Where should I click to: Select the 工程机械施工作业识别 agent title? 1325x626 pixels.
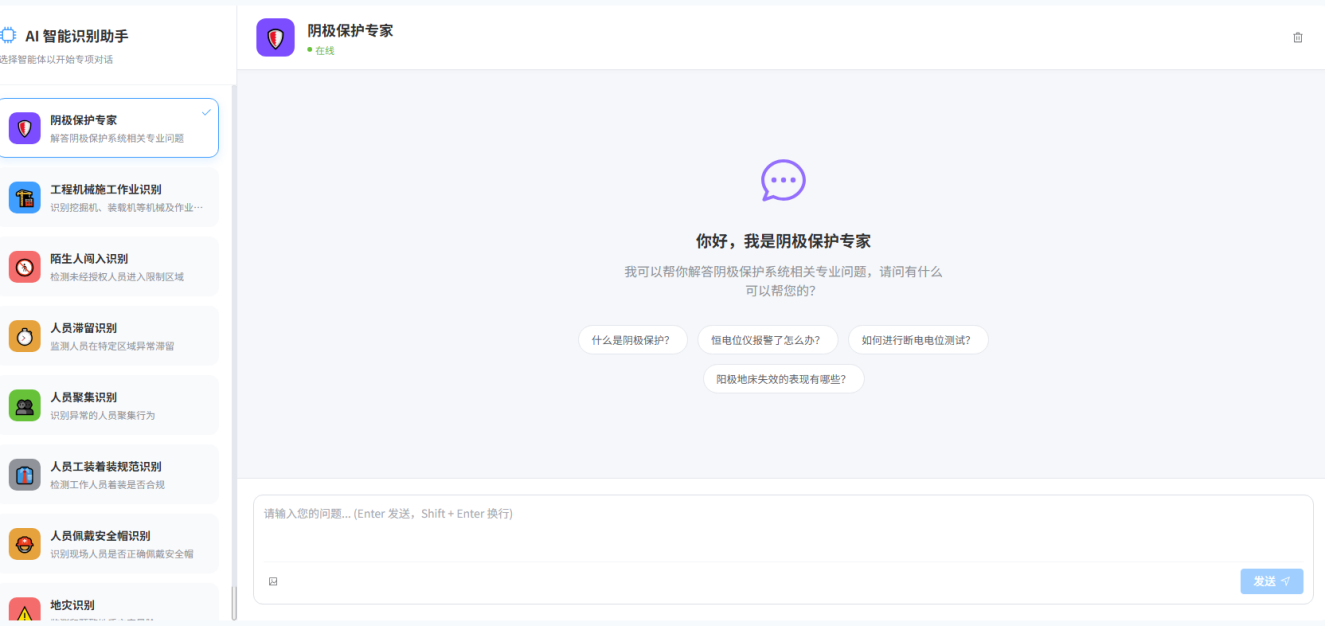pos(106,189)
